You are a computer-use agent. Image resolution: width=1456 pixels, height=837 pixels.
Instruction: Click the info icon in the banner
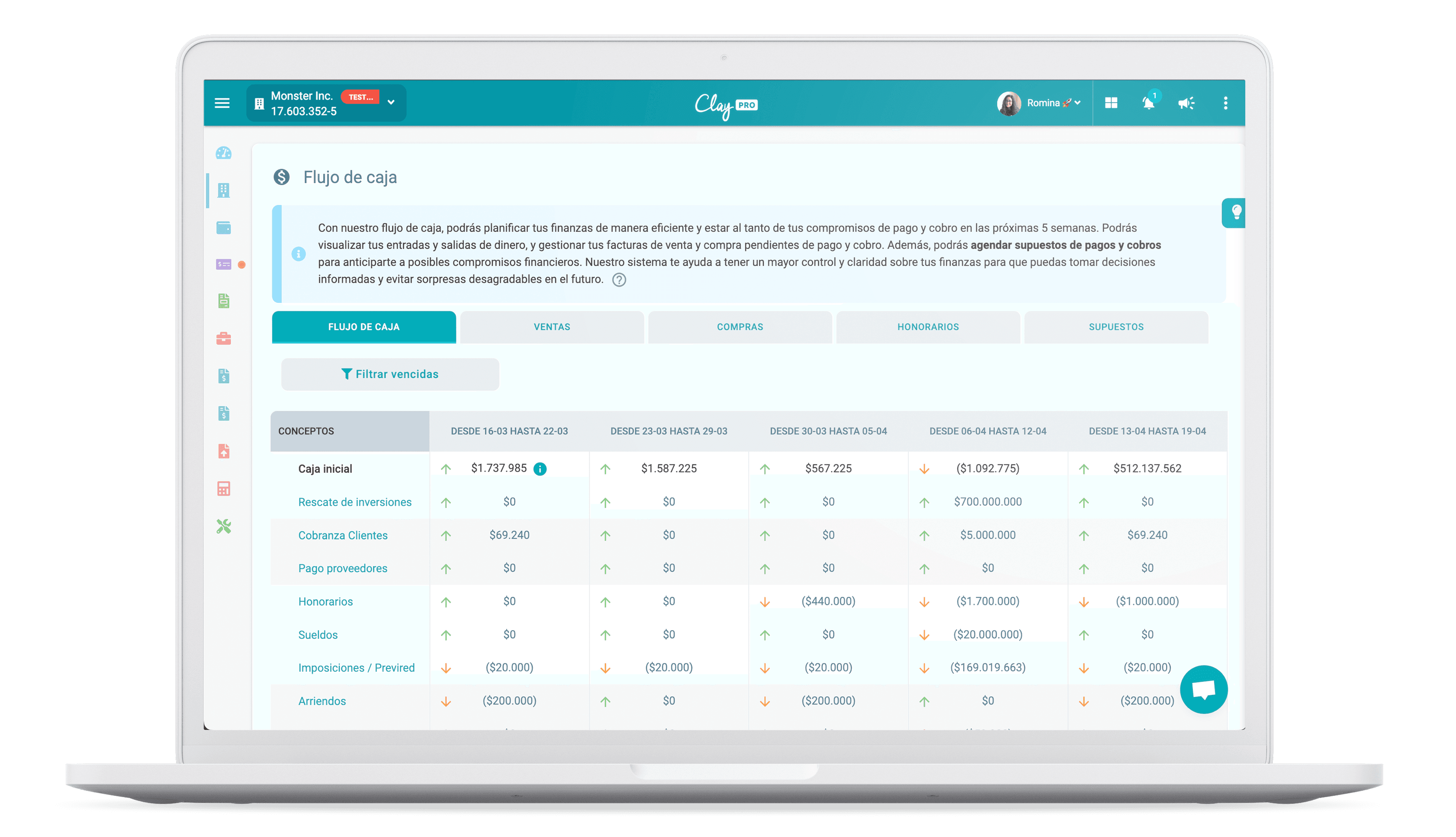298,253
